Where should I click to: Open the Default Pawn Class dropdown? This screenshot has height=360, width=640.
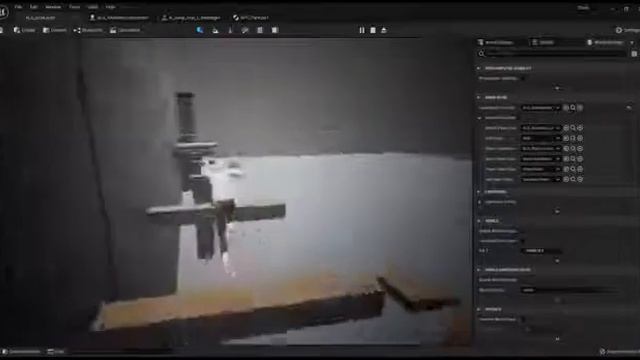[541, 128]
